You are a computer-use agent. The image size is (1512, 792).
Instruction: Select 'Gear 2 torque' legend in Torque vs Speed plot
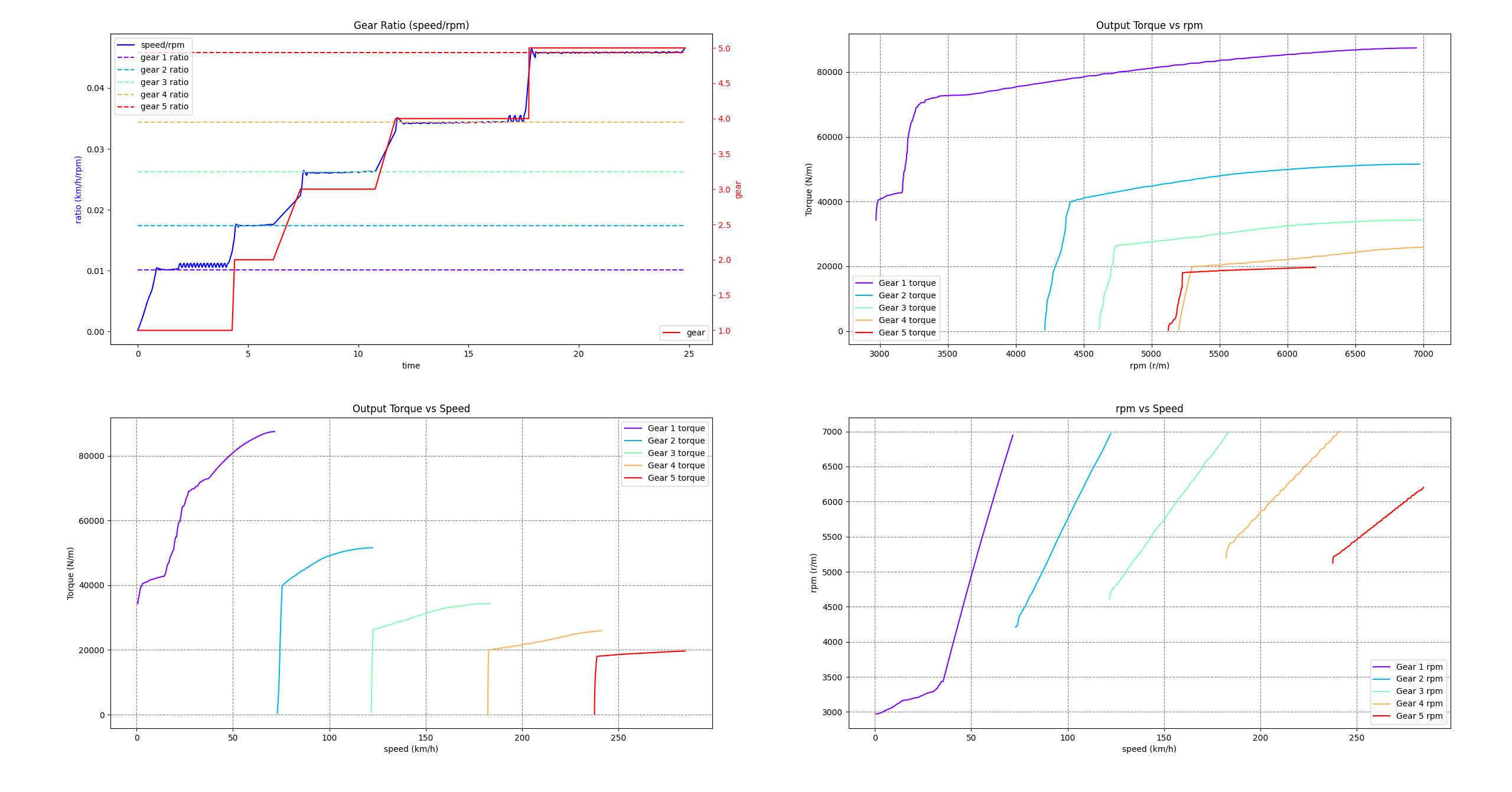(x=664, y=441)
